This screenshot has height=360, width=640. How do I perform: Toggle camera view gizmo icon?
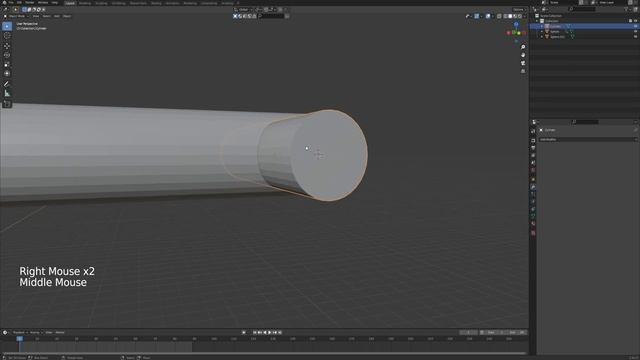pyautogui.click(x=523, y=63)
